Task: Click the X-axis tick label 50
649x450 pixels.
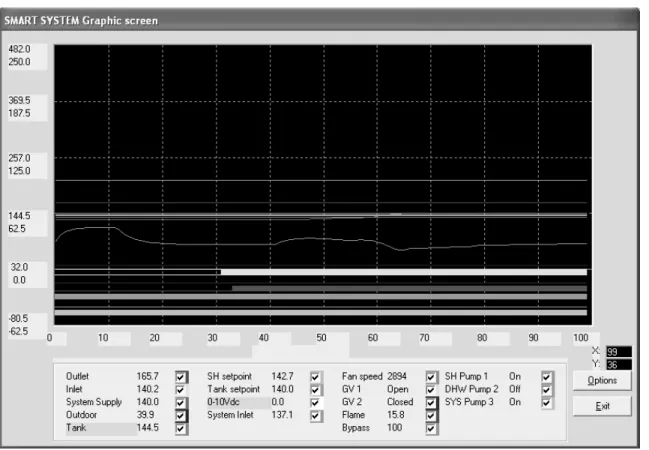Action: click(x=322, y=338)
